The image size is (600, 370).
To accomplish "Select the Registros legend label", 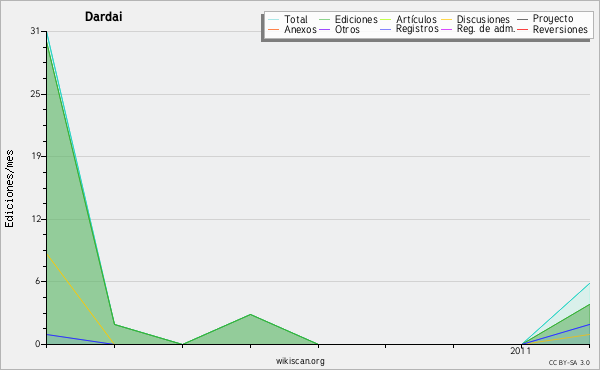I will (417, 29).
